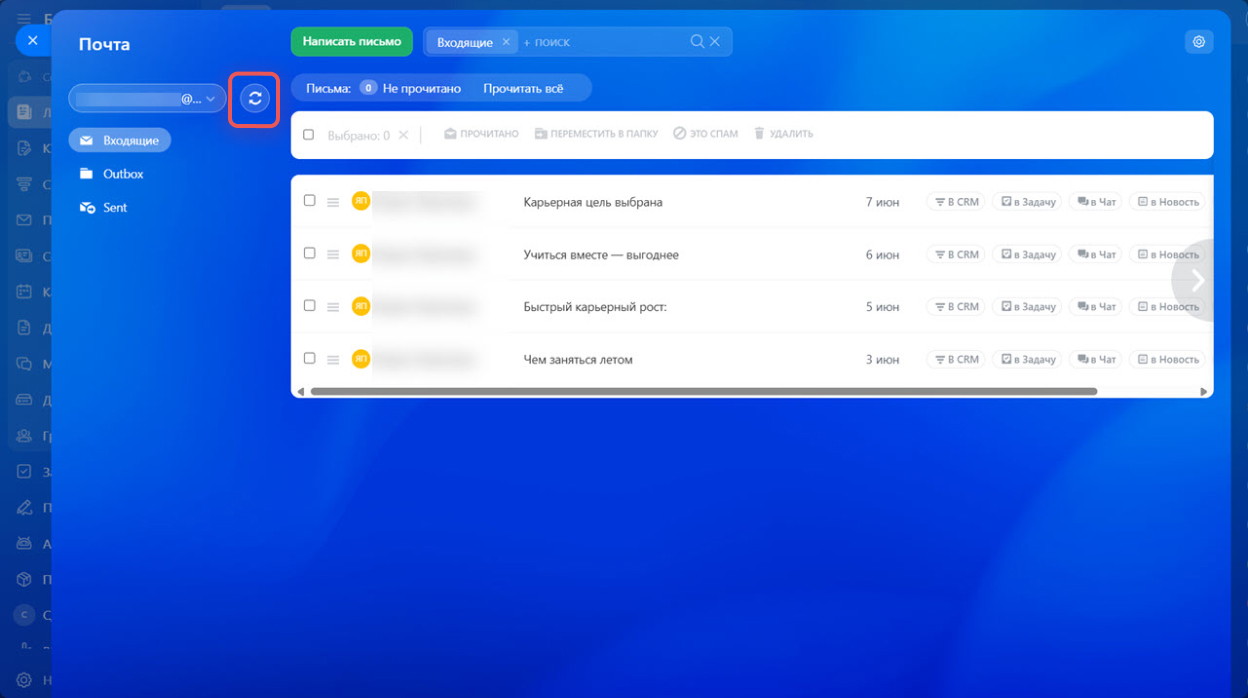
Task: Click в Чат on the 7 июн message
Action: point(1095,202)
